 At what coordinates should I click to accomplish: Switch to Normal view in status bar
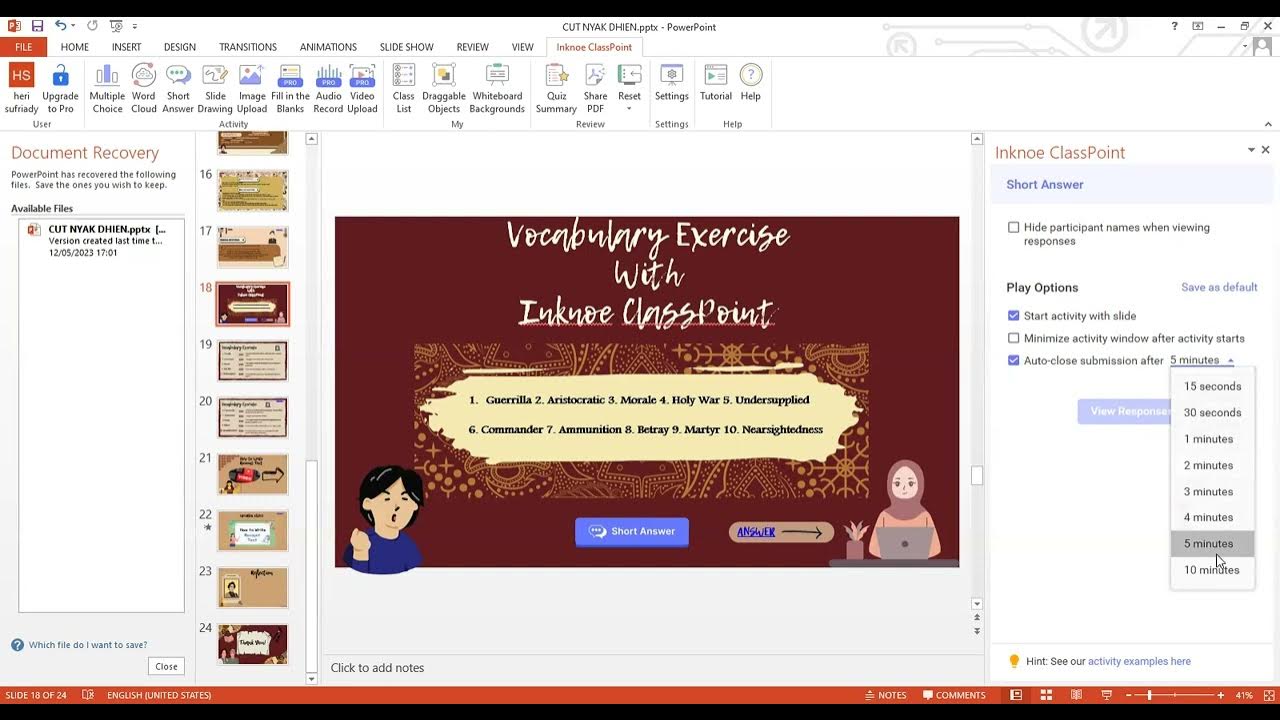[1016, 695]
